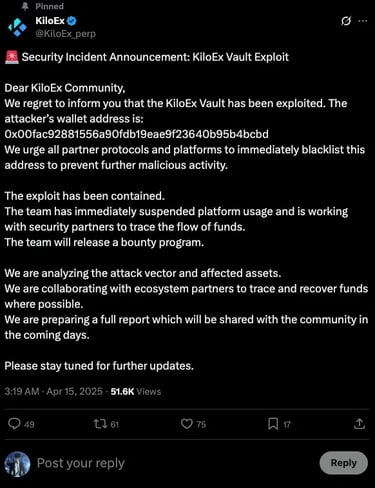Open the @KiloEx_perp handle link

pyautogui.click(x=65, y=34)
